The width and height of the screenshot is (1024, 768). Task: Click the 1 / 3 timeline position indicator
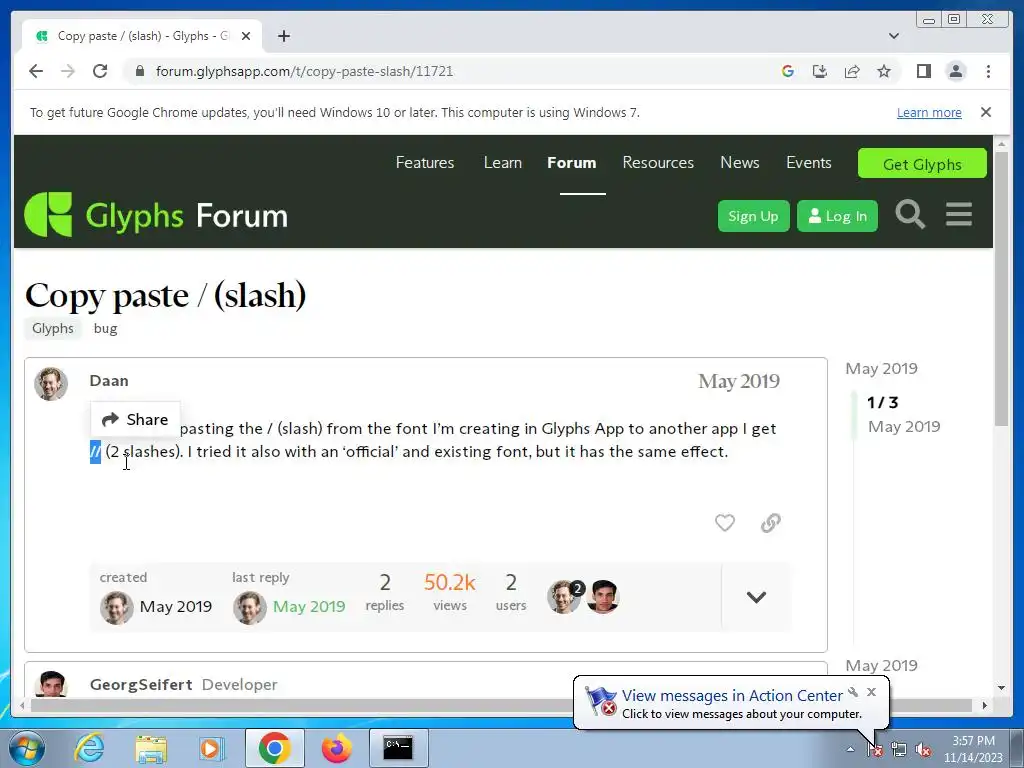[x=882, y=402]
